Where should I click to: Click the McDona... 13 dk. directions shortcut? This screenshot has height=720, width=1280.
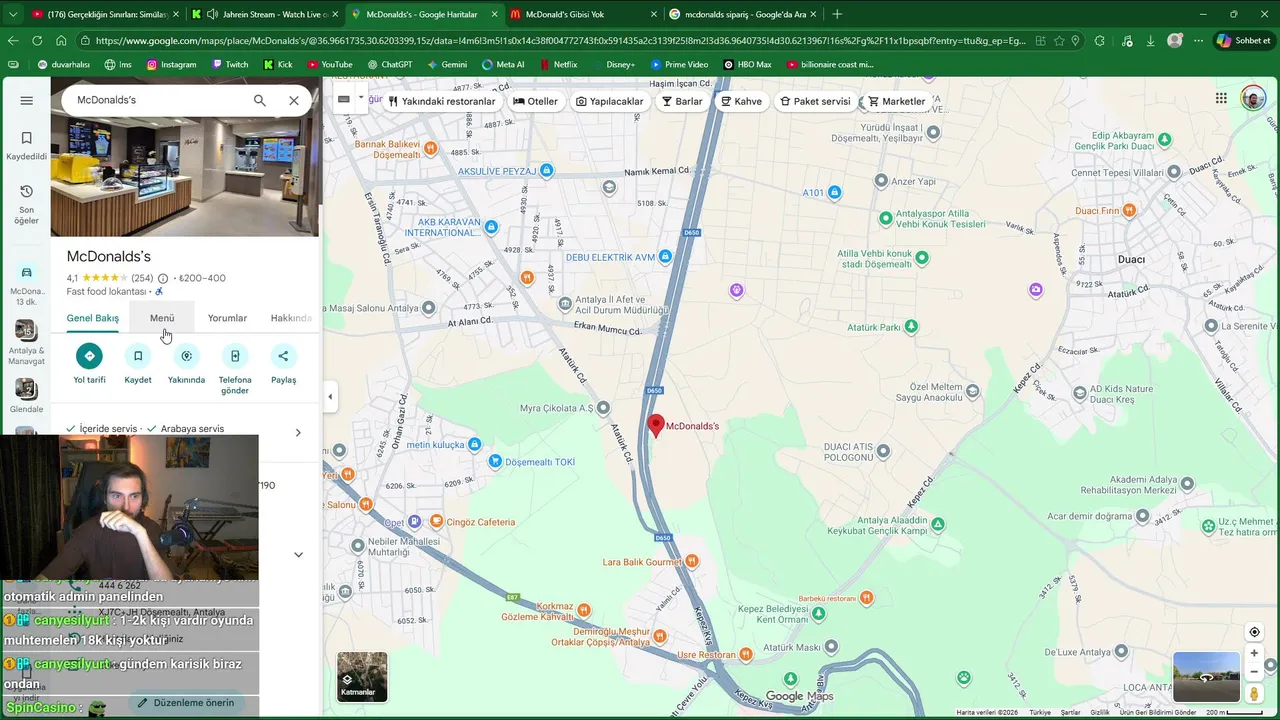click(x=27, y=285)
